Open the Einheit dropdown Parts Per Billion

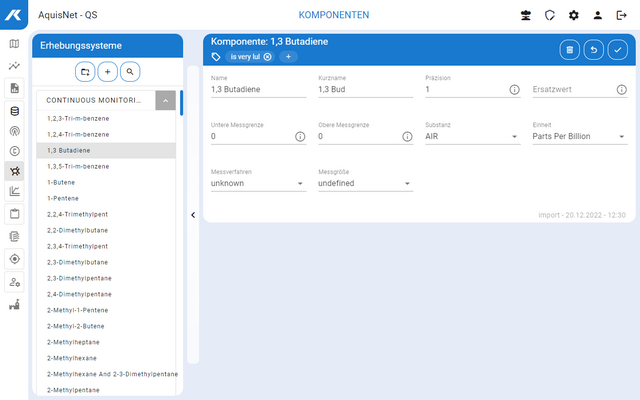tap(579, 136)
